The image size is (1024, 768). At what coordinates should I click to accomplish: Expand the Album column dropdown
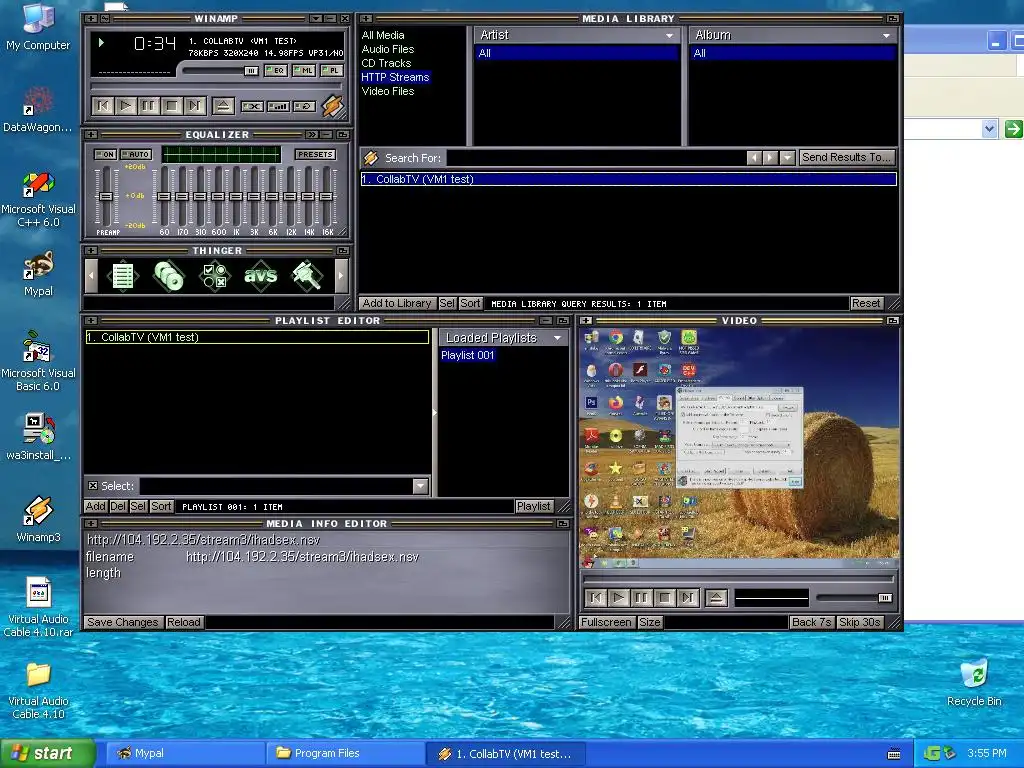[x=886, y=35]
